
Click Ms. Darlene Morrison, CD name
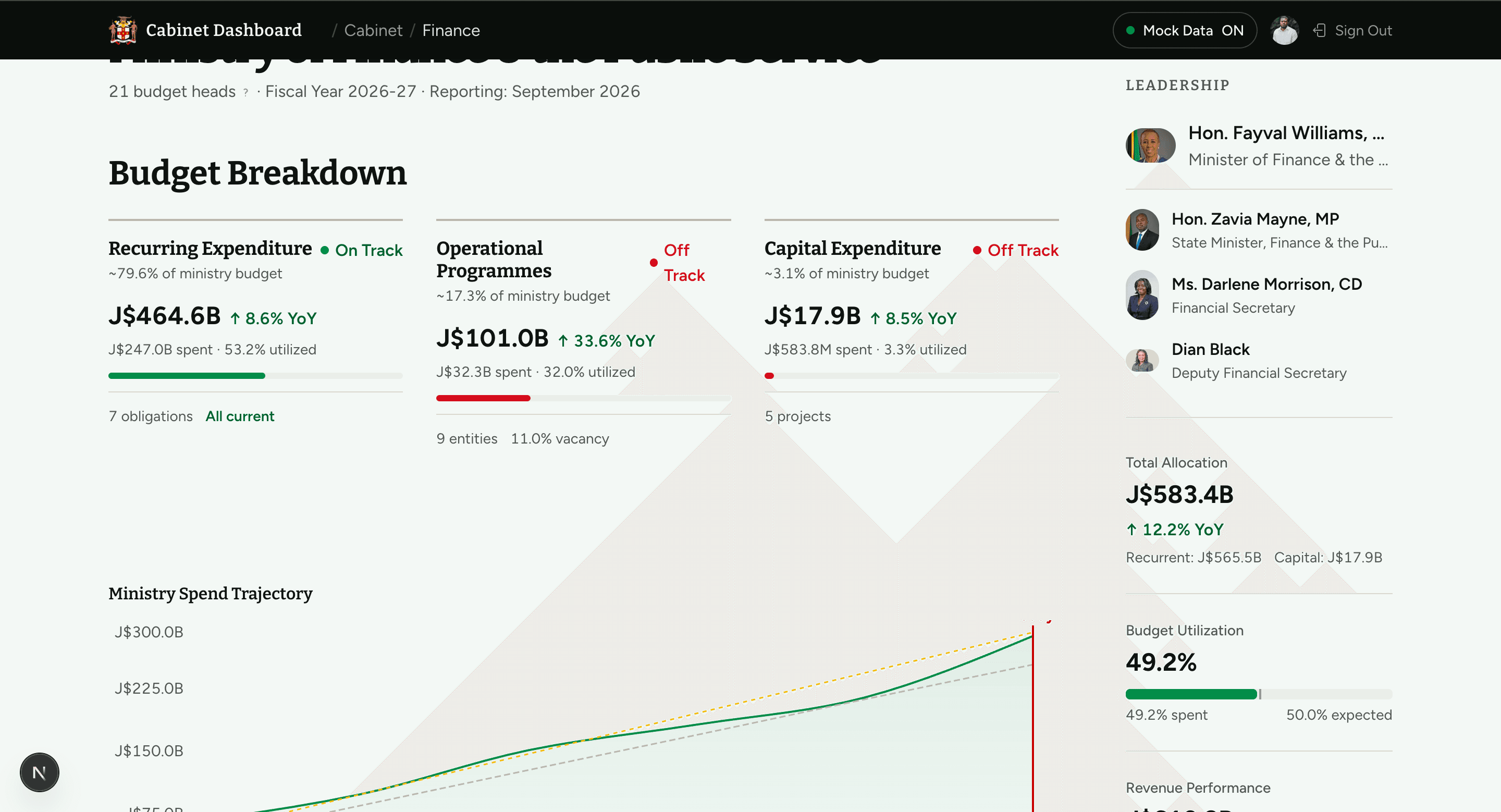(1267, 284)
